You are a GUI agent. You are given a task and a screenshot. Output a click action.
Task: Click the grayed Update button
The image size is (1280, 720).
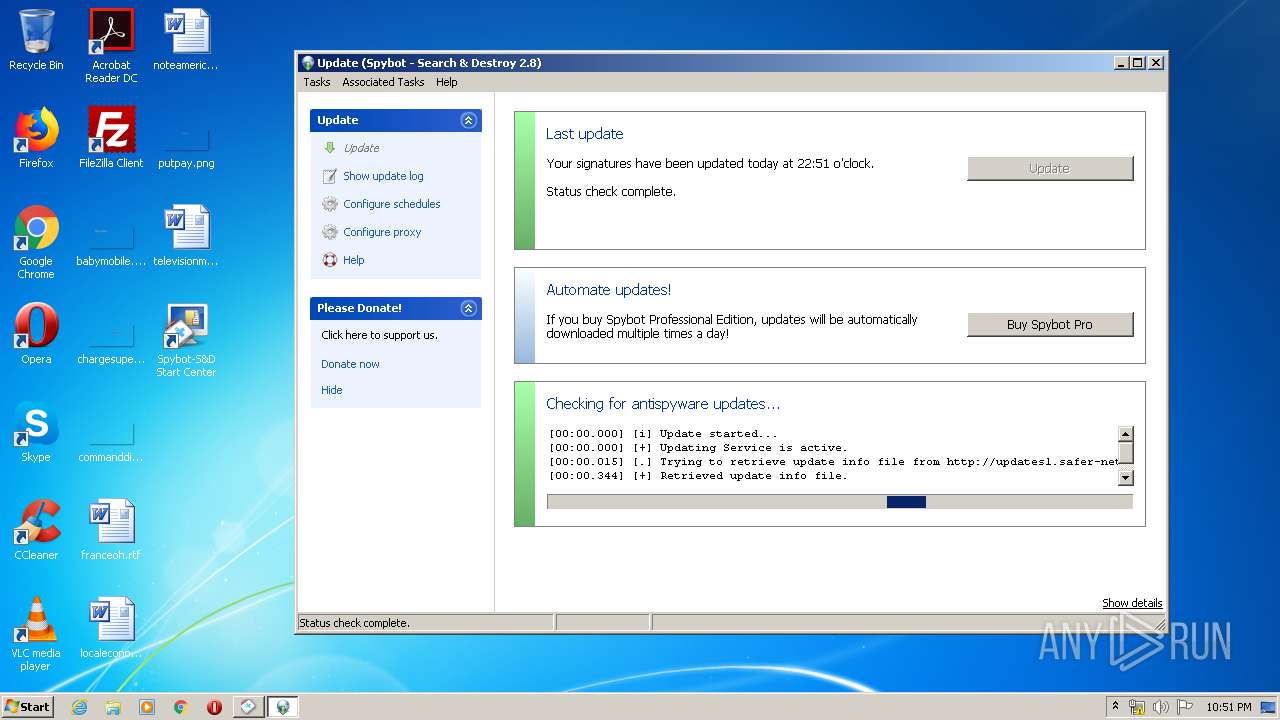tap(1050, 168)
